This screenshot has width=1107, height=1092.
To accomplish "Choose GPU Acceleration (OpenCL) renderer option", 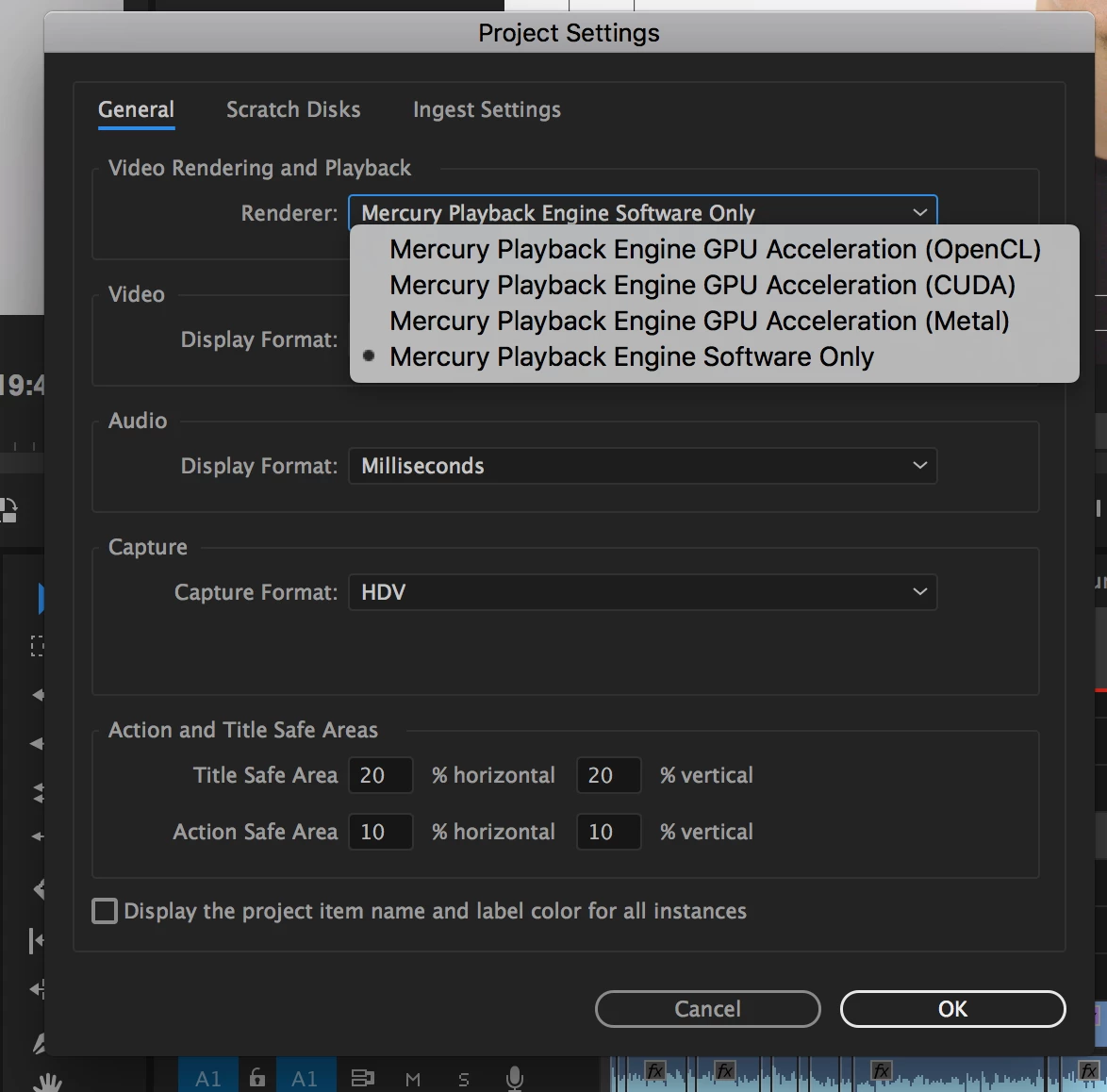I will pyautogui.click(x=715, y=249).
